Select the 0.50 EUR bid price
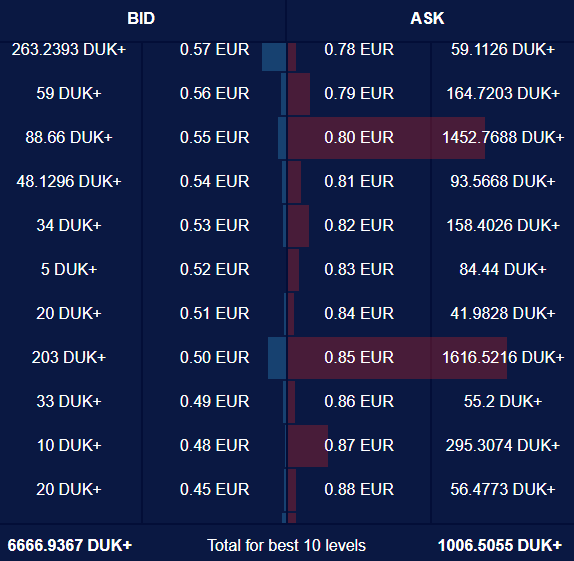The height and width of the screenshot is (561, 574). point(215,357)
